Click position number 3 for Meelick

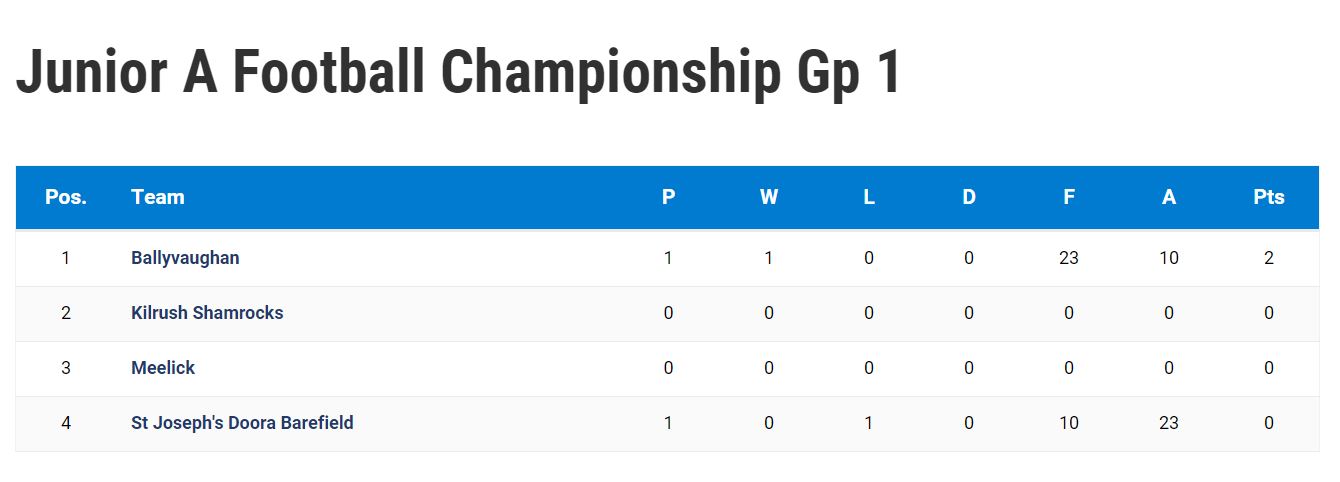click(x=66, y=368)
